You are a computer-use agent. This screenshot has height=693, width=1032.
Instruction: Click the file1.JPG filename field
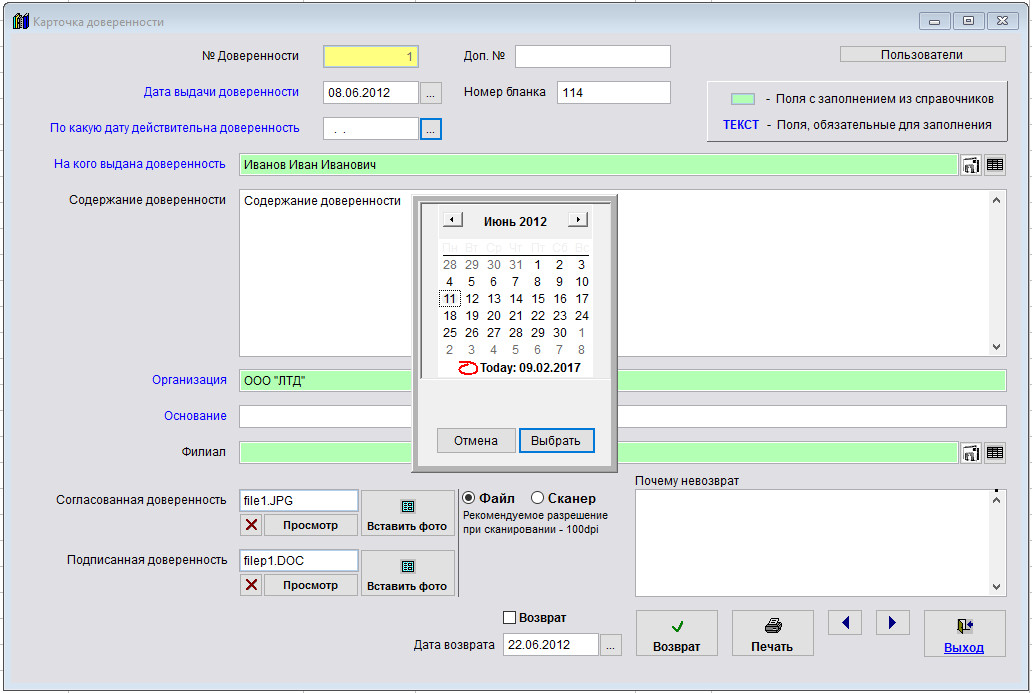coord(299,501)
